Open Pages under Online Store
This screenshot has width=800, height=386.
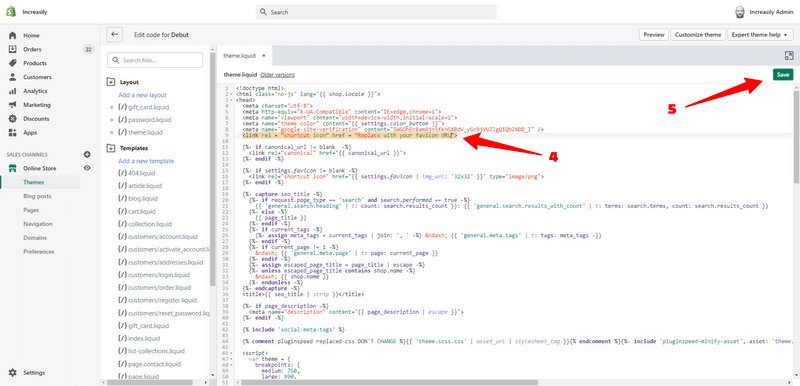[x=31, y=210]
